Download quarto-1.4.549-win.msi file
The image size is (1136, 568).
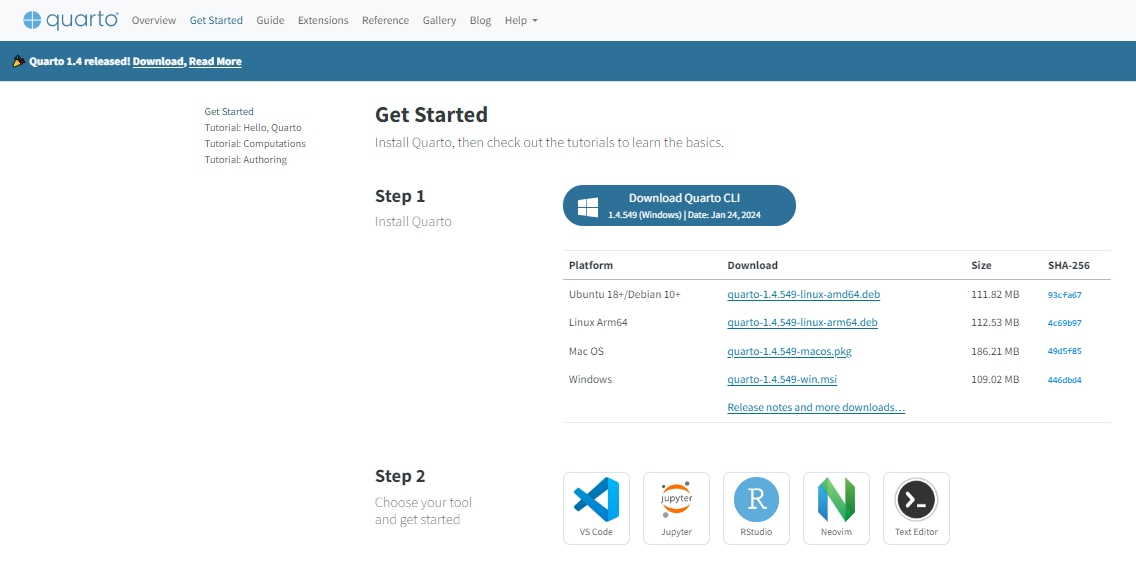coord(782,380)
